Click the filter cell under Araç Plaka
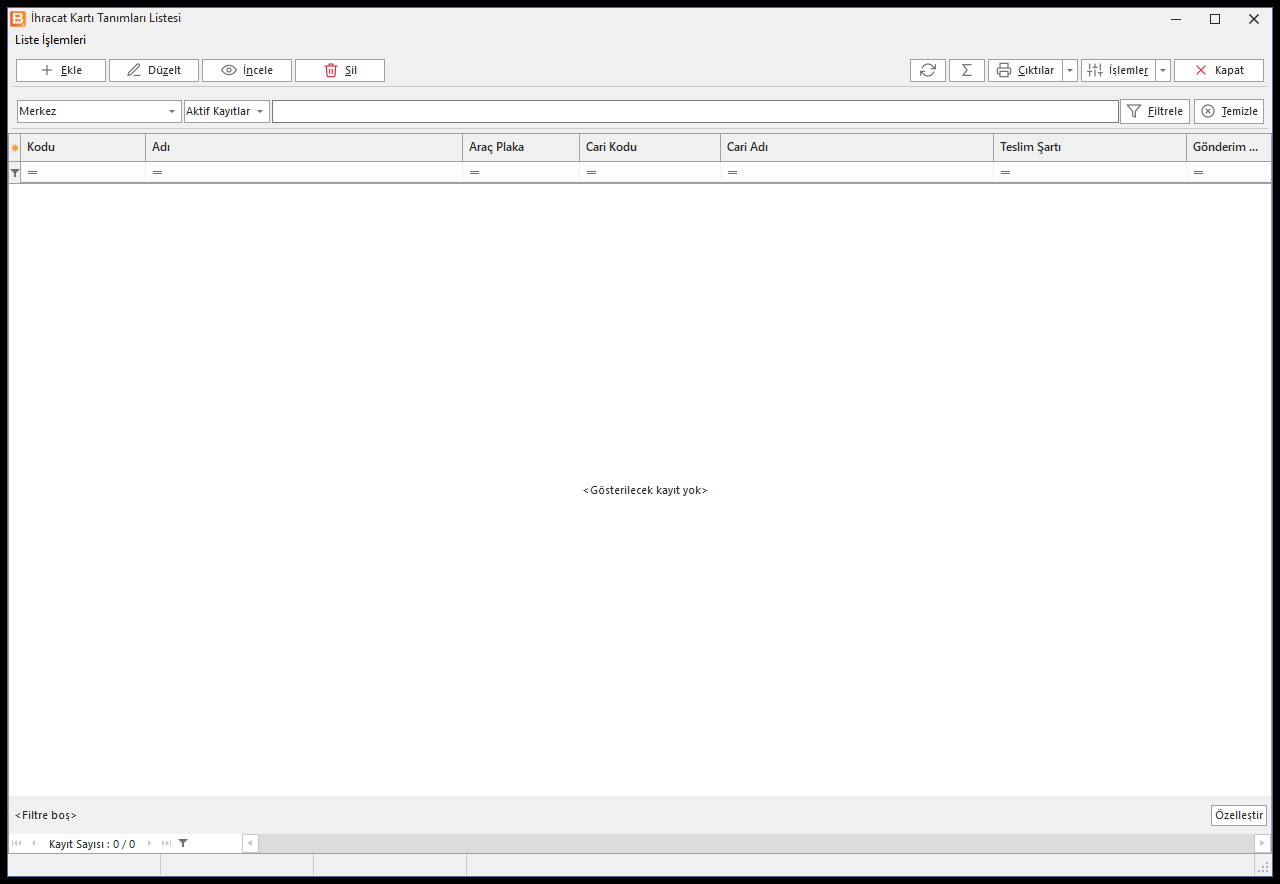1280x884 pixels. click(521, 173)
